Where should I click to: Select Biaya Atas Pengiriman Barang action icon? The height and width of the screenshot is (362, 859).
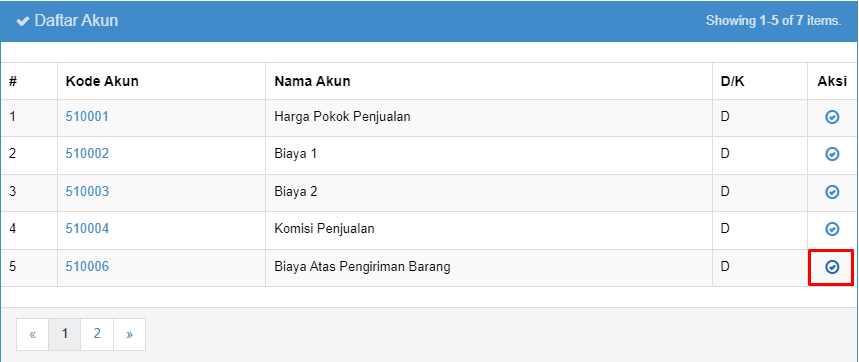coord(832,267)
